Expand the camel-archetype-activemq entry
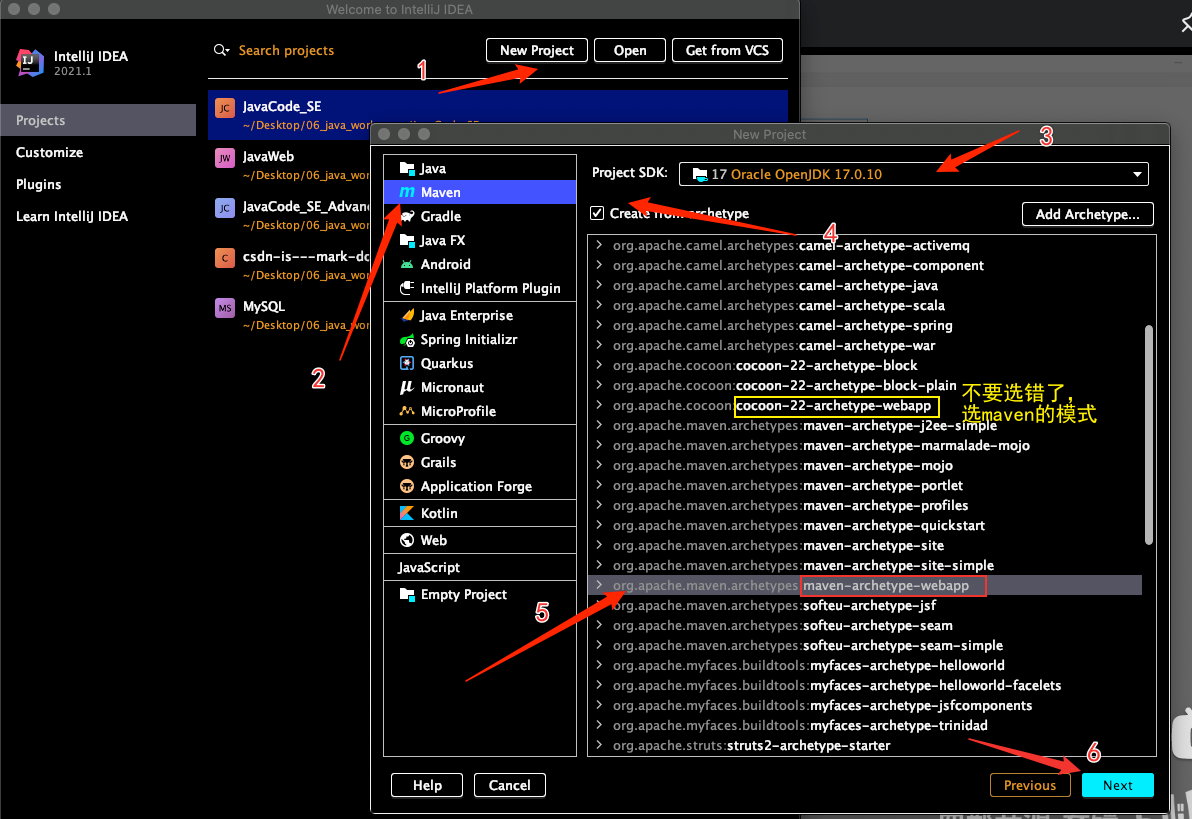The height and width of the screenshot is (819, 1192). [599, 245]
